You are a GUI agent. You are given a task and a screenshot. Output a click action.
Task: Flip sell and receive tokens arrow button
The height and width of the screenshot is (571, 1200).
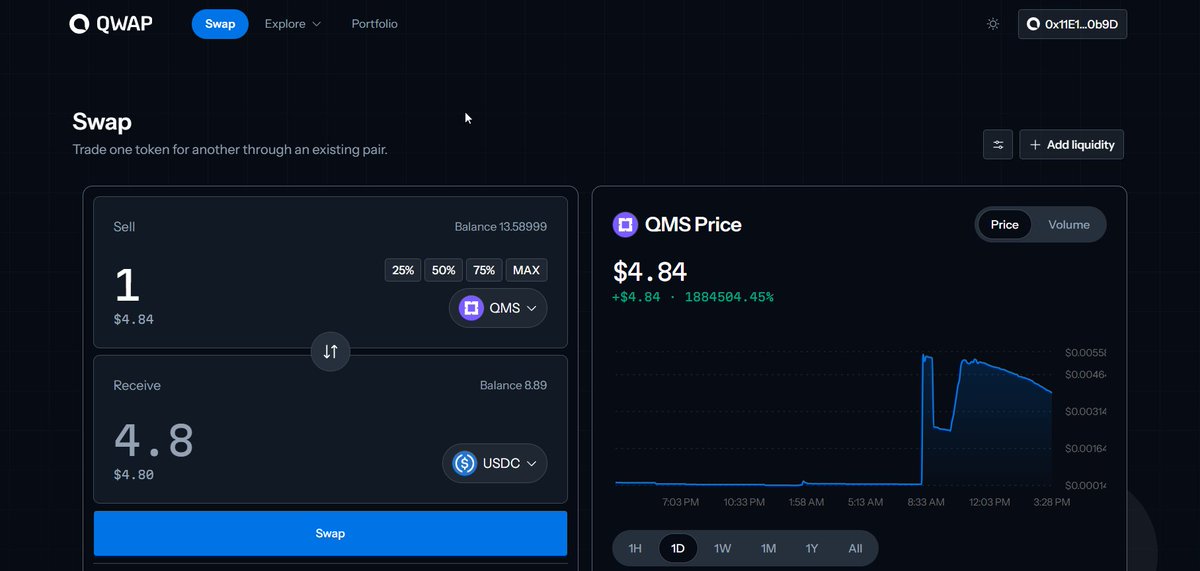(331, 351)
